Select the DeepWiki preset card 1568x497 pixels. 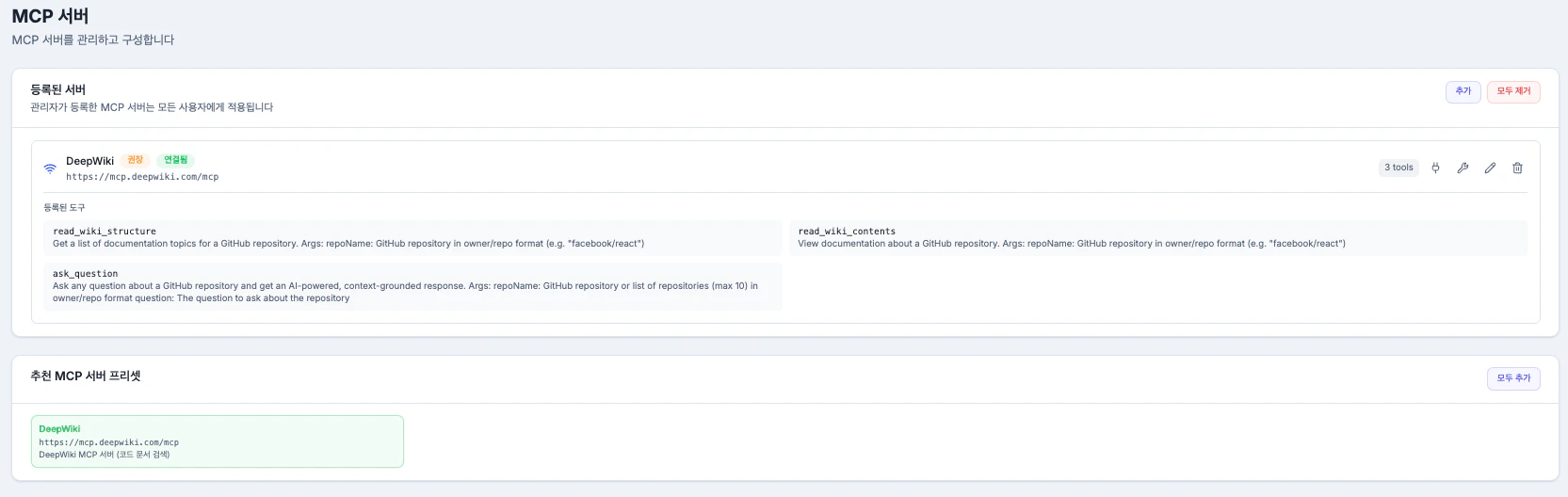(218, 441)
